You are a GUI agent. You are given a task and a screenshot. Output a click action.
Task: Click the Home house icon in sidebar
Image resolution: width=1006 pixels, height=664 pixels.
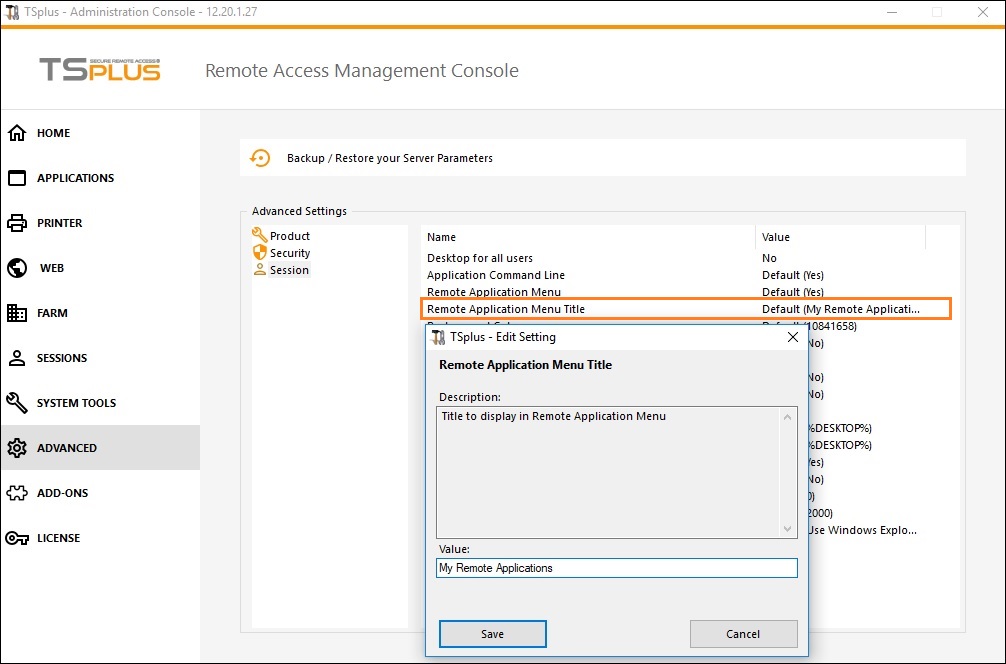pos(17,133)
